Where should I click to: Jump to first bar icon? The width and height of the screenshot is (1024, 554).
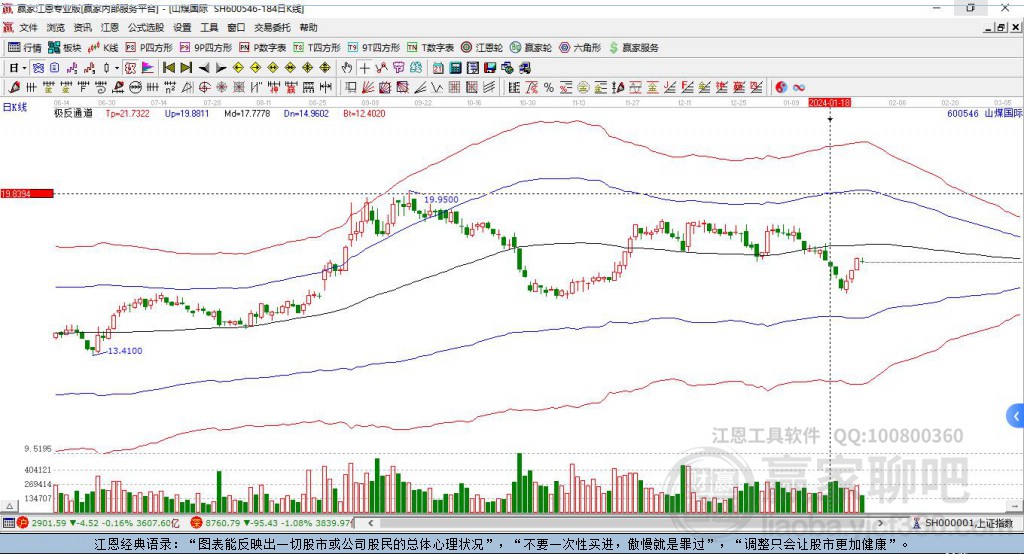click(x=168, y=68)
